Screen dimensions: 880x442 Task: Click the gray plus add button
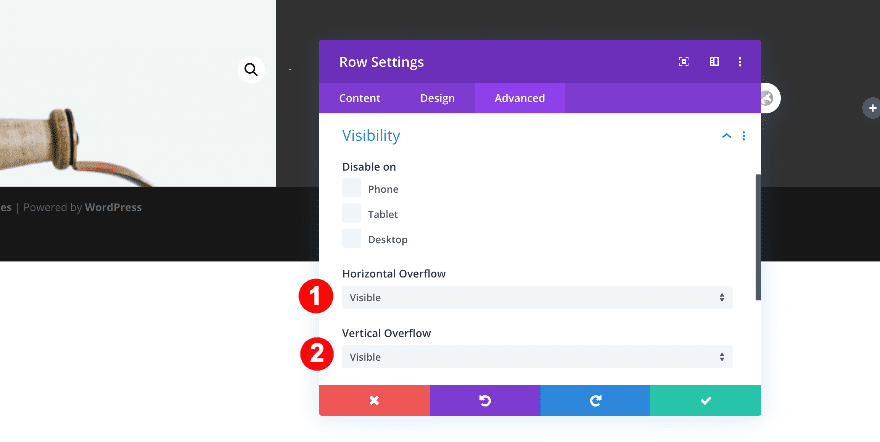[x=872, y=108]
